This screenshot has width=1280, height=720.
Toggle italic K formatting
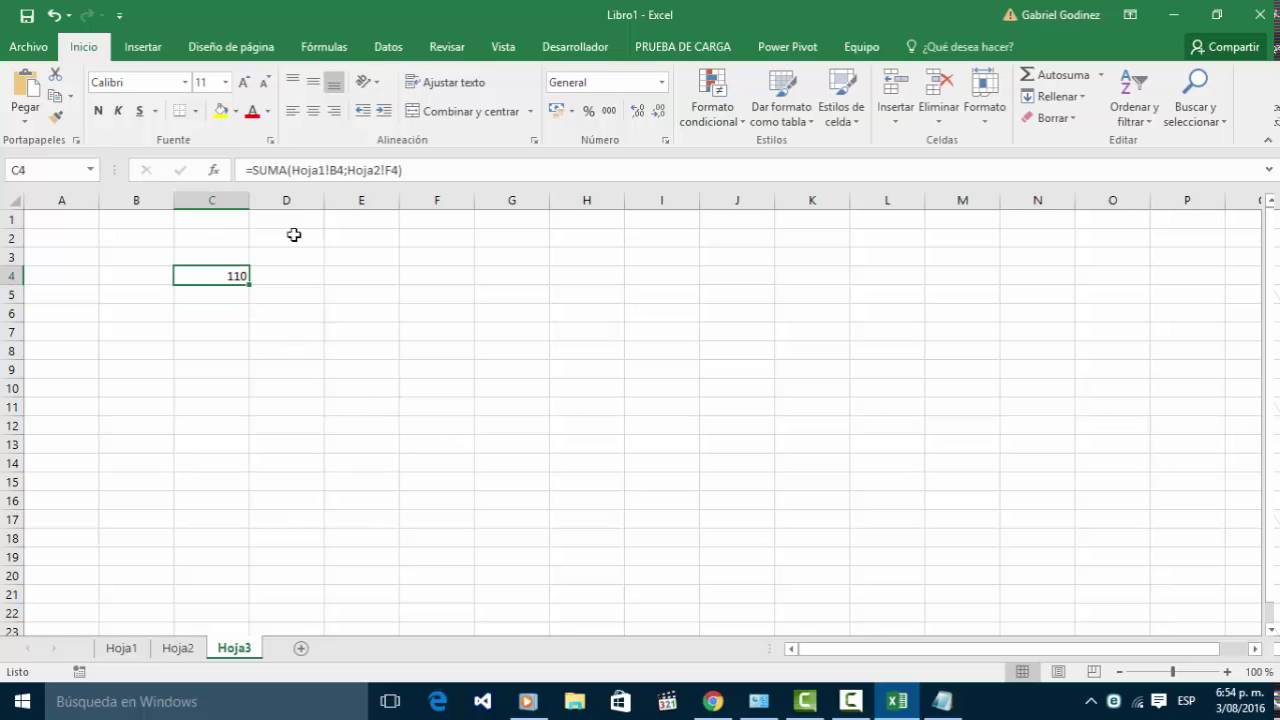(118, 111)
